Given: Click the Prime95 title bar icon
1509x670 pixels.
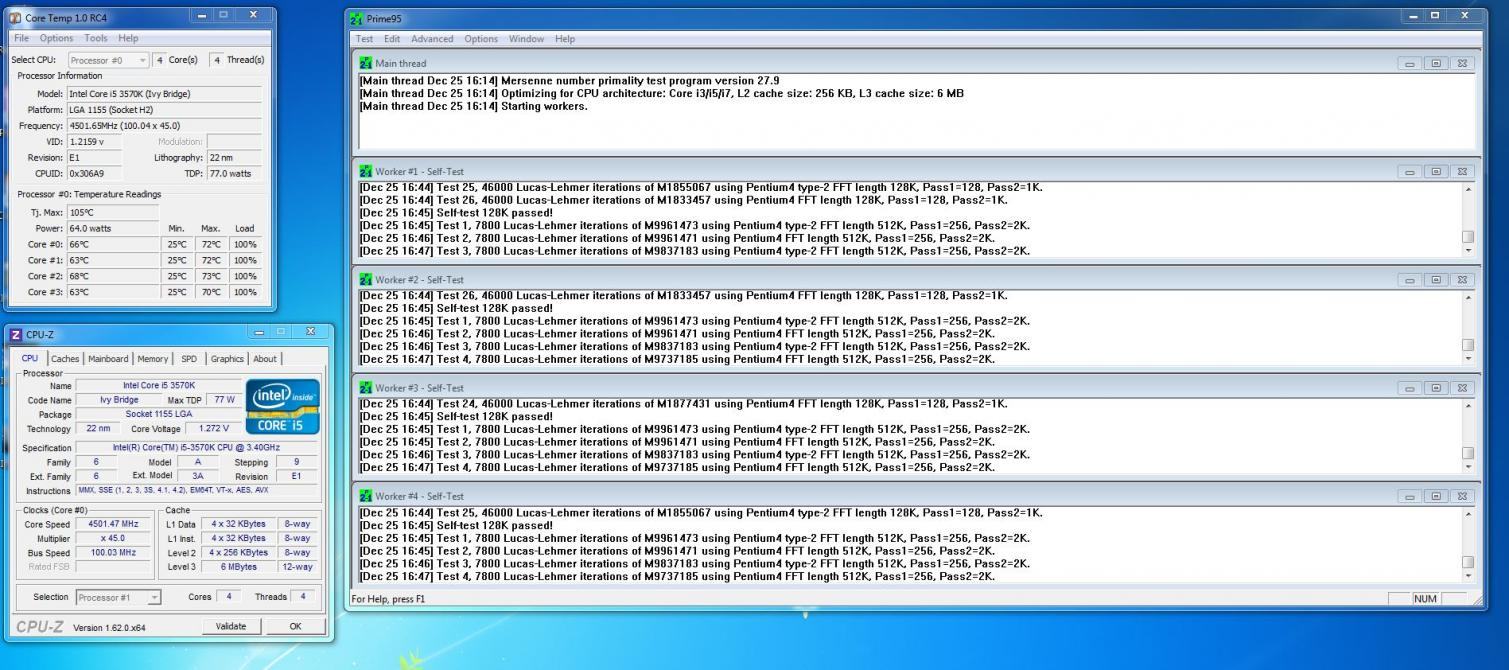Looking at the screenshot, I should pos(358,19).
